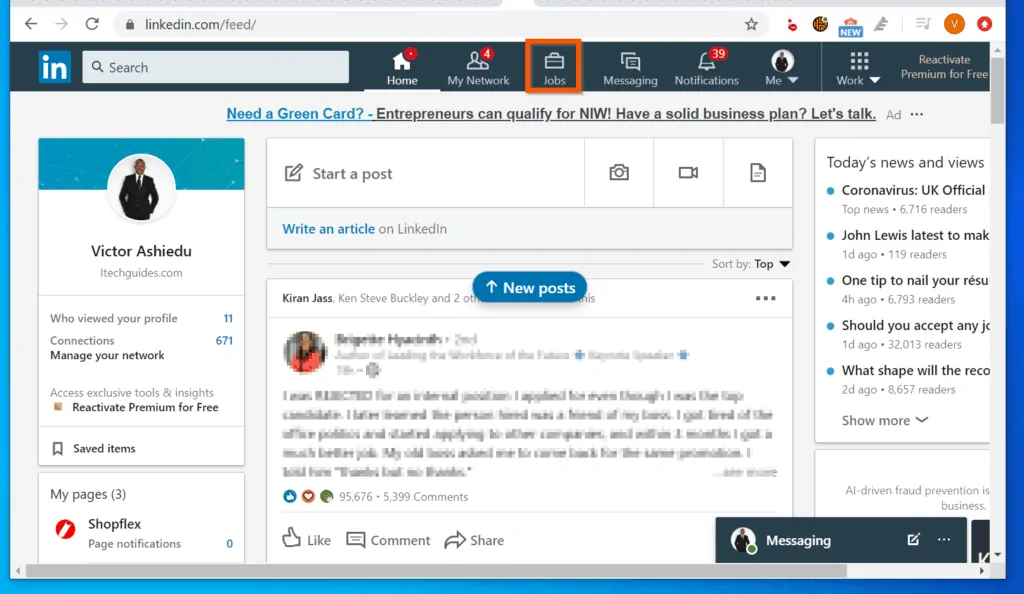Open the Work menu
This screenshot has height=594, width=1024.
tap(857, 67)
